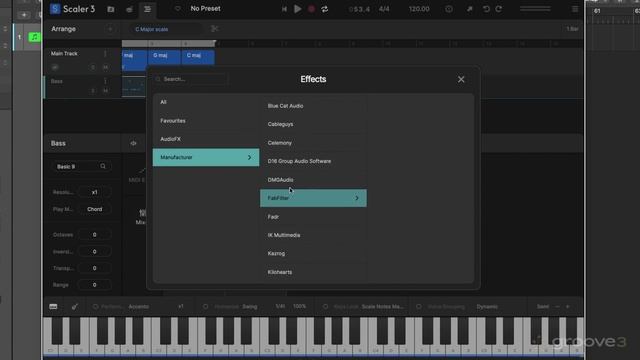Viewport: 640px width, 360px height.
Task: Select the All effects category
Action: click(206, 102)
